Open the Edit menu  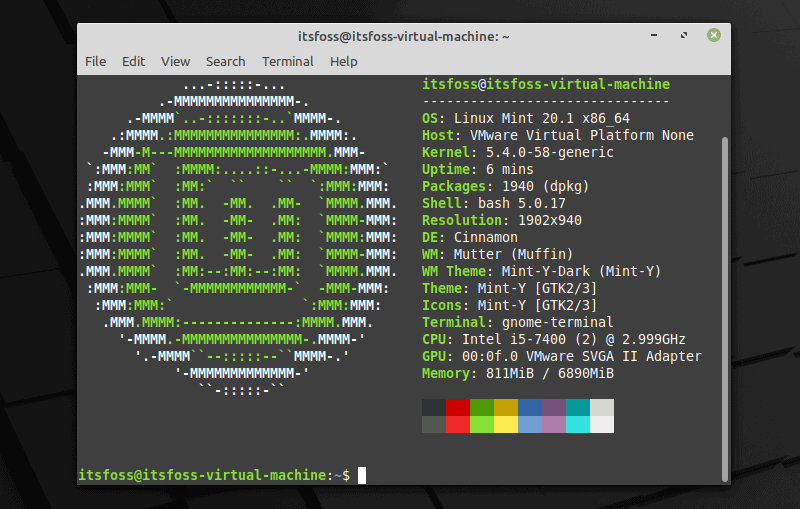[x=133, y=62]
